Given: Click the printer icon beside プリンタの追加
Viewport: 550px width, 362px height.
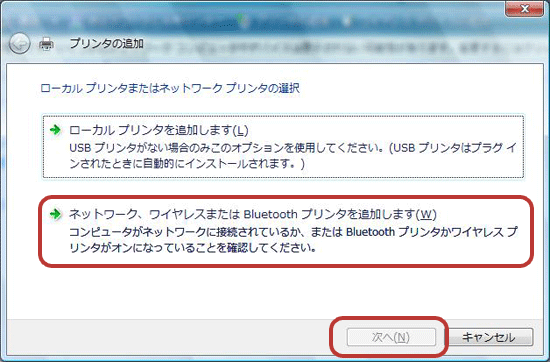Looking at the screenshot, I should point(46,44).
